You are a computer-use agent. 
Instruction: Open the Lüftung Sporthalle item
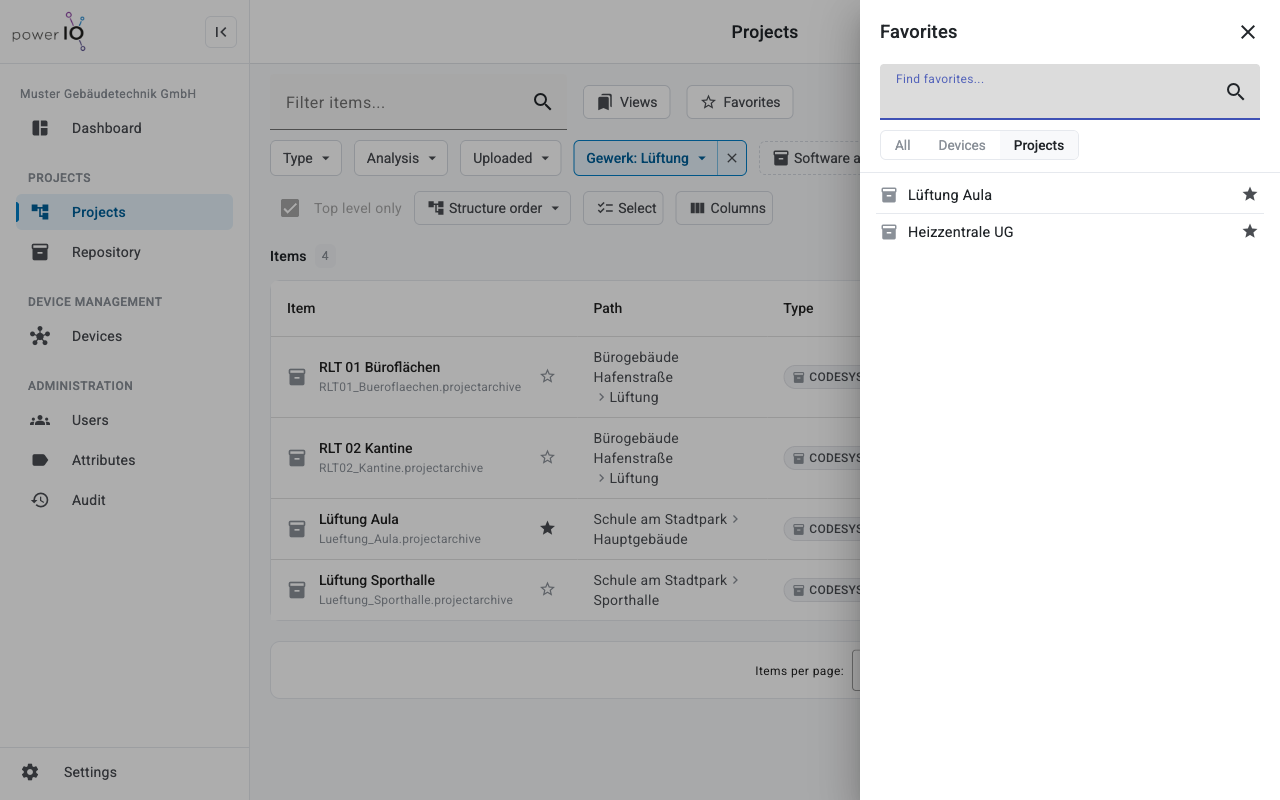377,580
